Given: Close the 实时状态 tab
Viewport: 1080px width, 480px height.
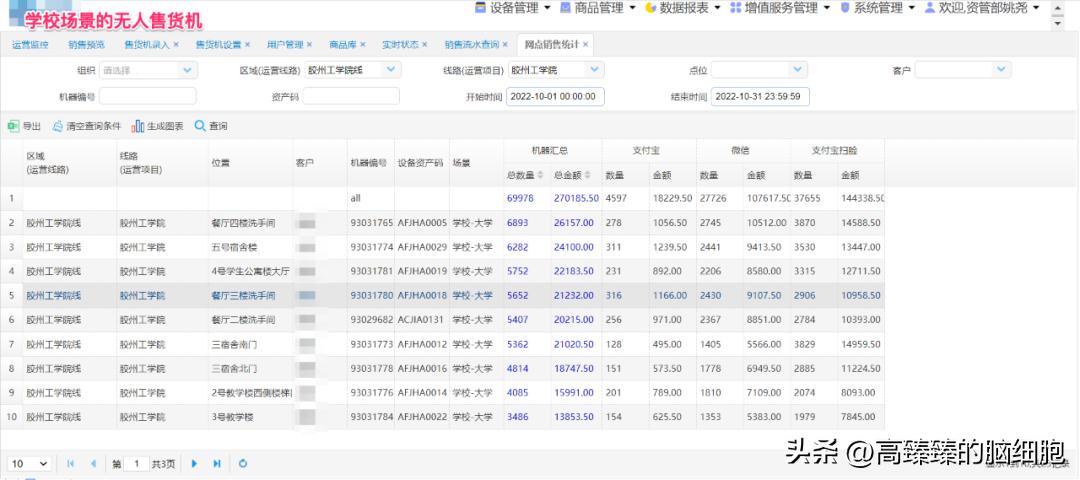Looking at the screenshot, I should click(x=424, y=45).
